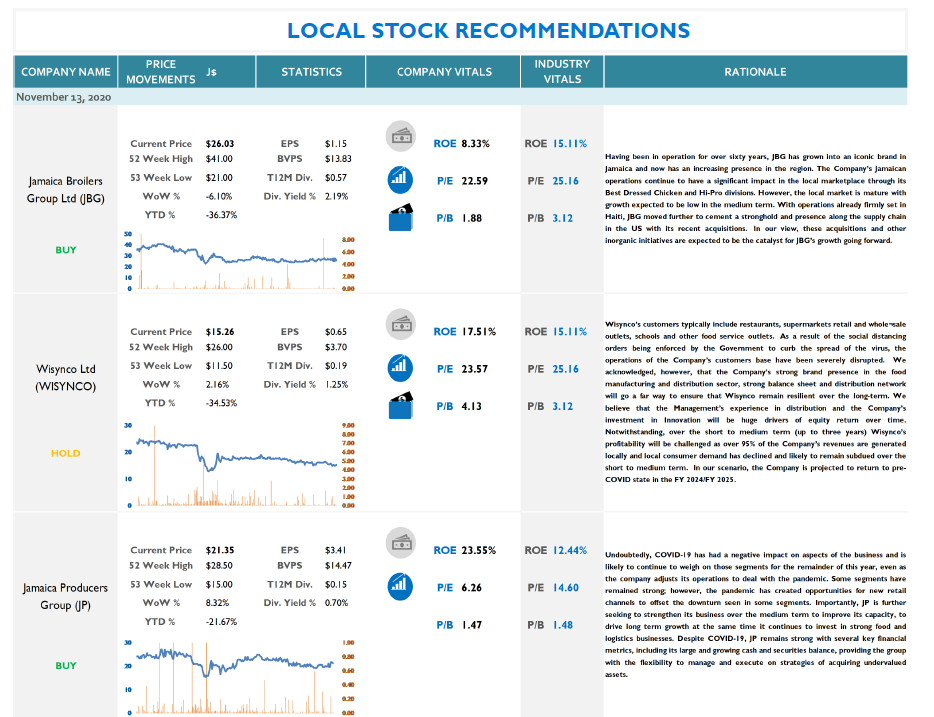Select the 52 Week High value $28.50
The height and width of the screenshot is (717, 934).
pos(219,566)
